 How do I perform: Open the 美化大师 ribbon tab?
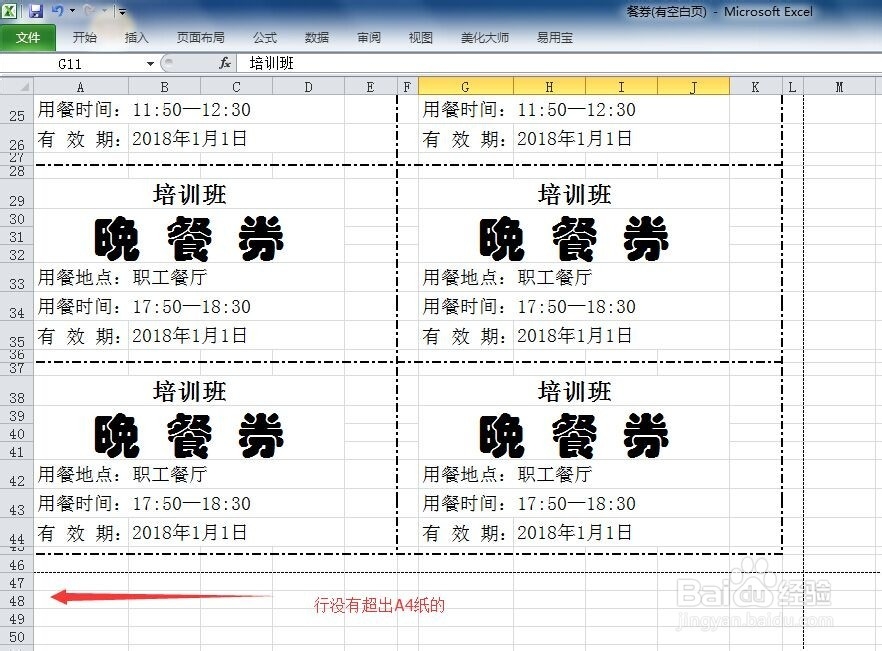484,37
